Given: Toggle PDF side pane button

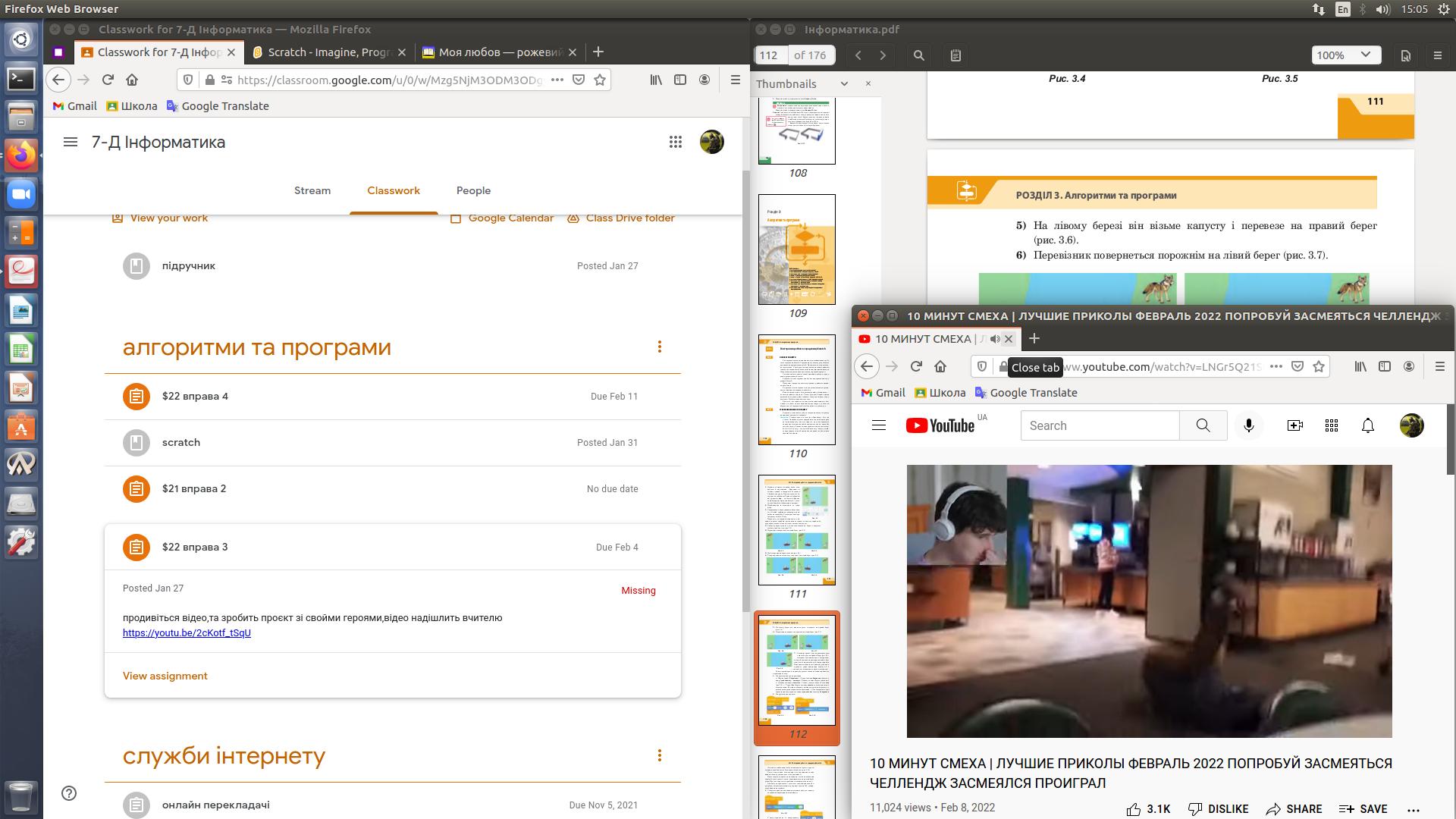Looking at the screenshot, I should click(955, 55).
